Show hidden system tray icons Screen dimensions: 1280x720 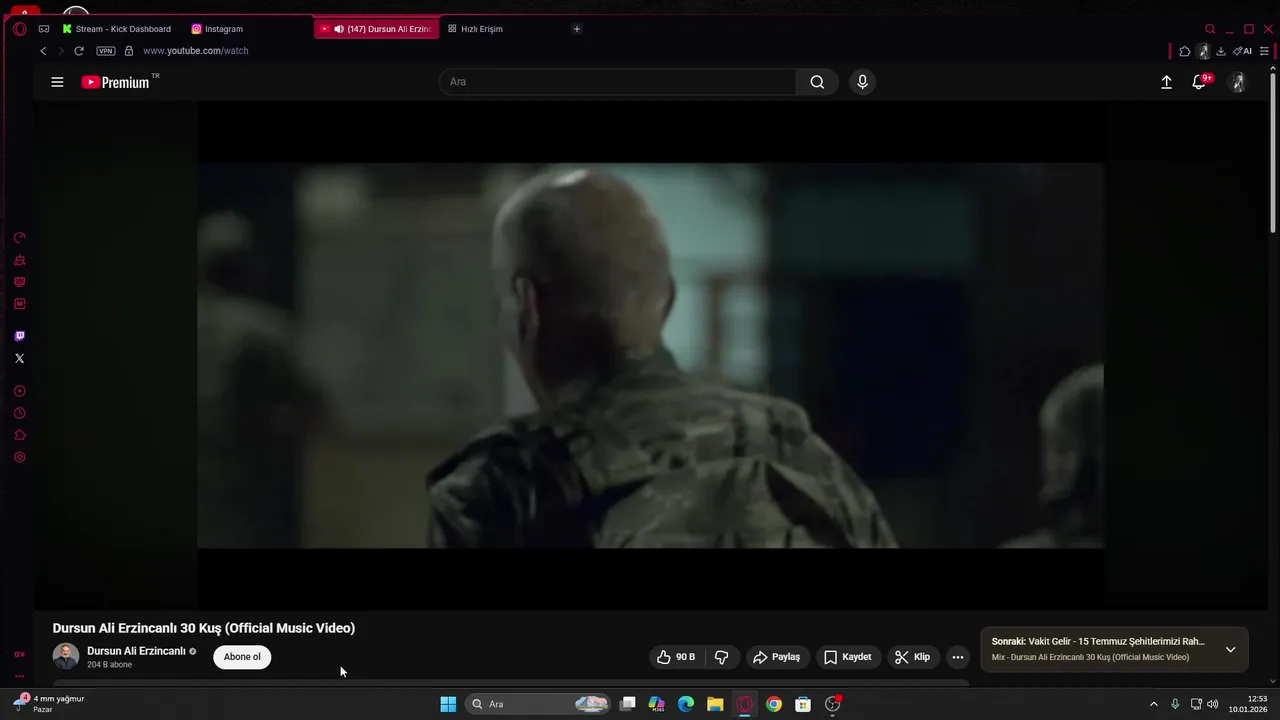[1153, 704]
